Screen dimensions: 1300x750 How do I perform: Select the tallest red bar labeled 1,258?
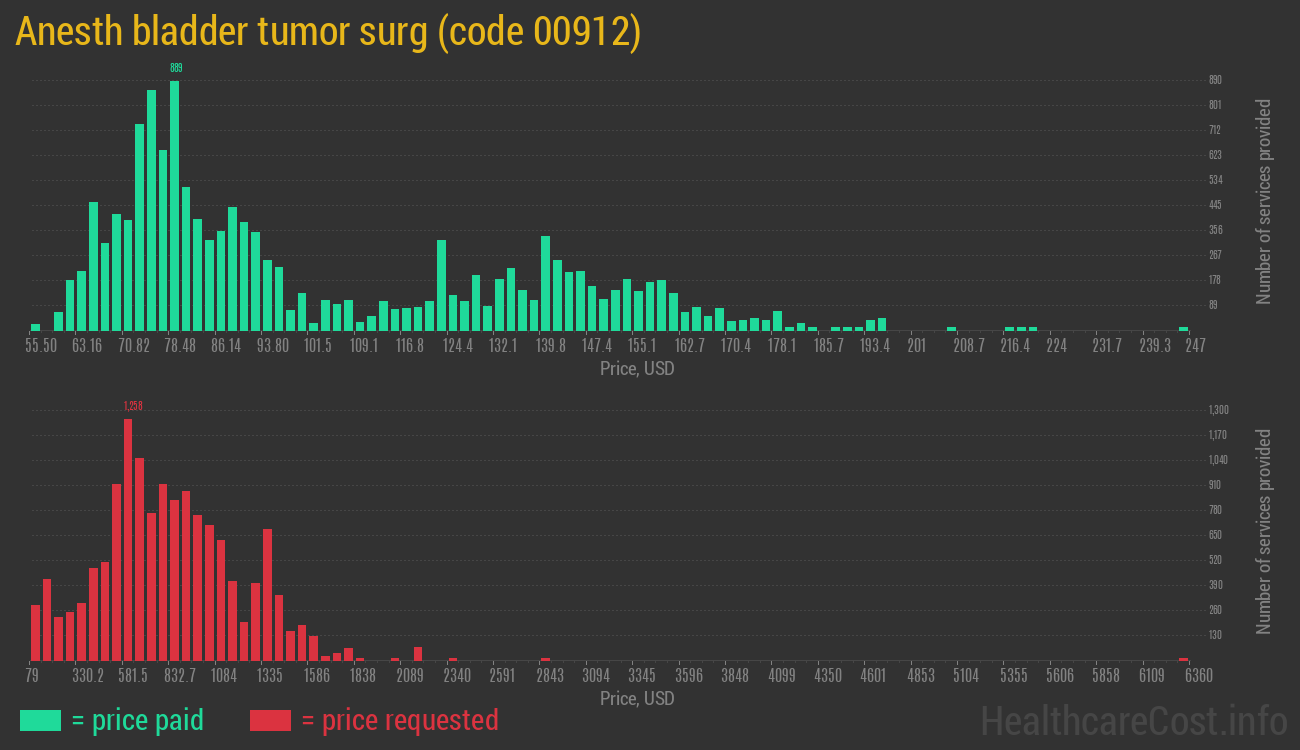(128, 540)
